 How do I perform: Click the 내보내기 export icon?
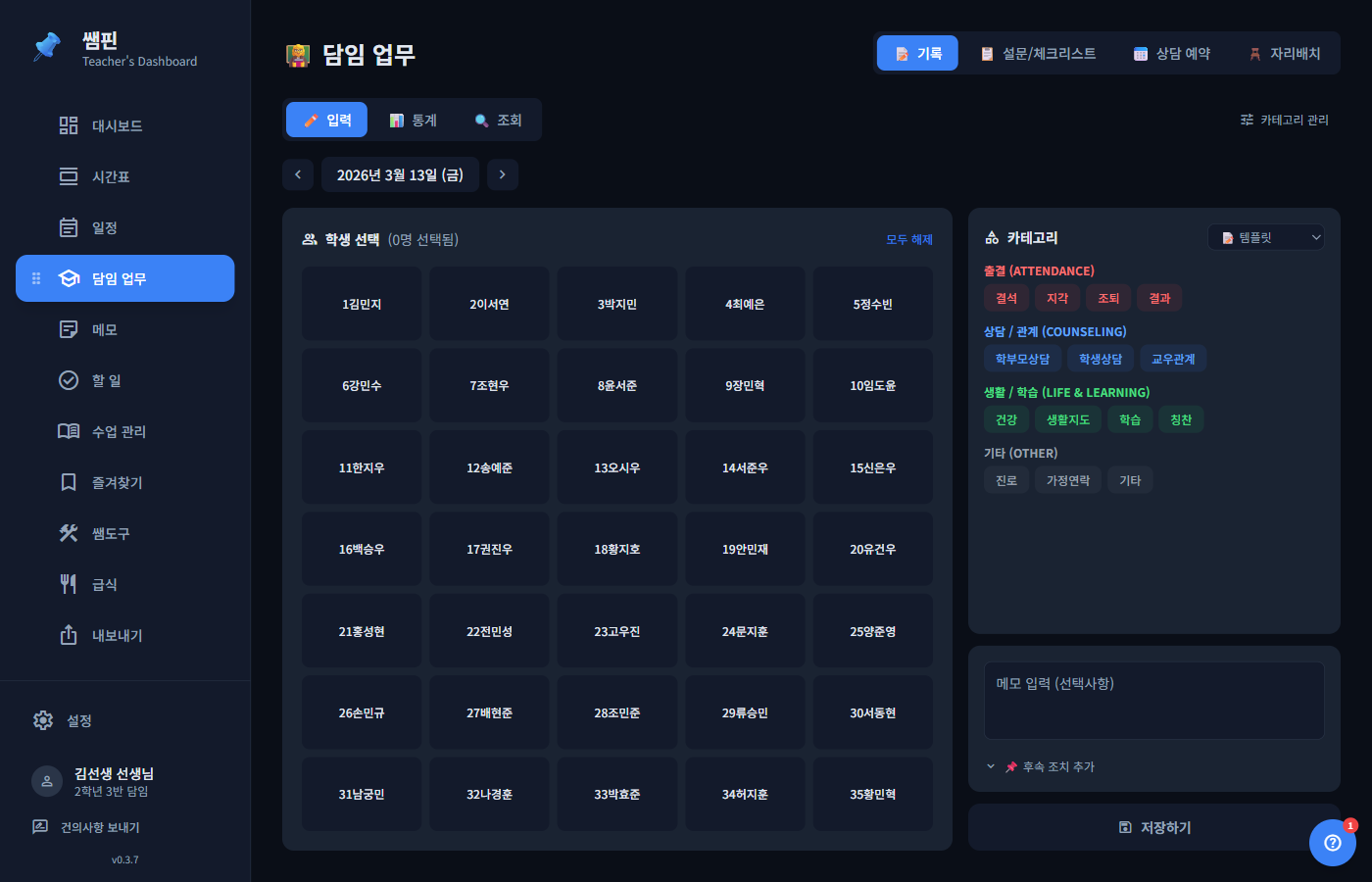[69, 635]
